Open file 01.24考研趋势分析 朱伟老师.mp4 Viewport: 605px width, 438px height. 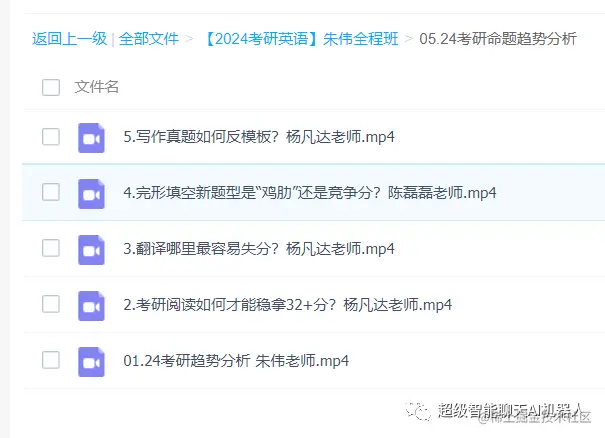pyautogui.click(x=236, y=360)
